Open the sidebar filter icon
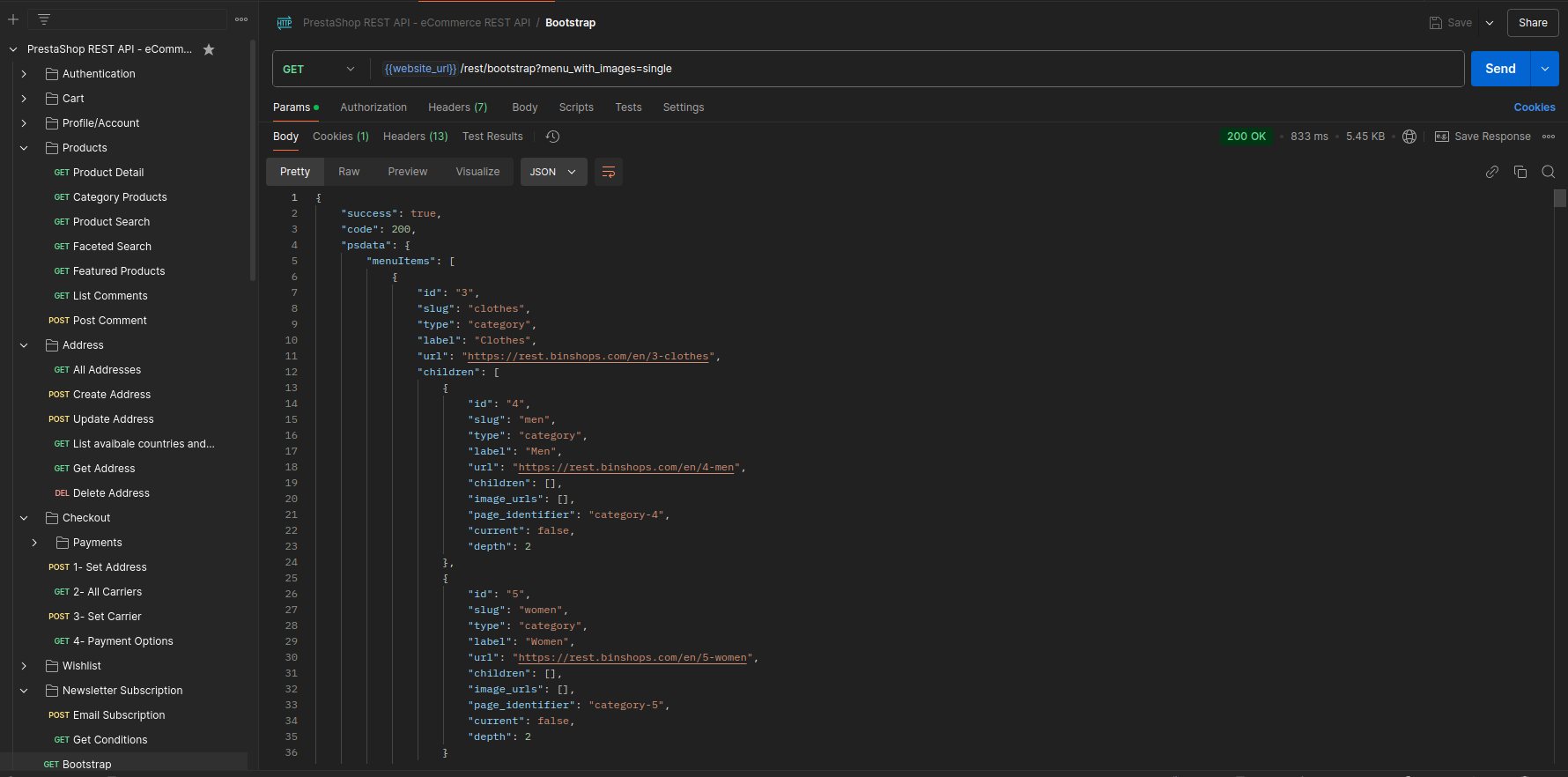This screenshot has height=777, width=1568. (44, 19)
